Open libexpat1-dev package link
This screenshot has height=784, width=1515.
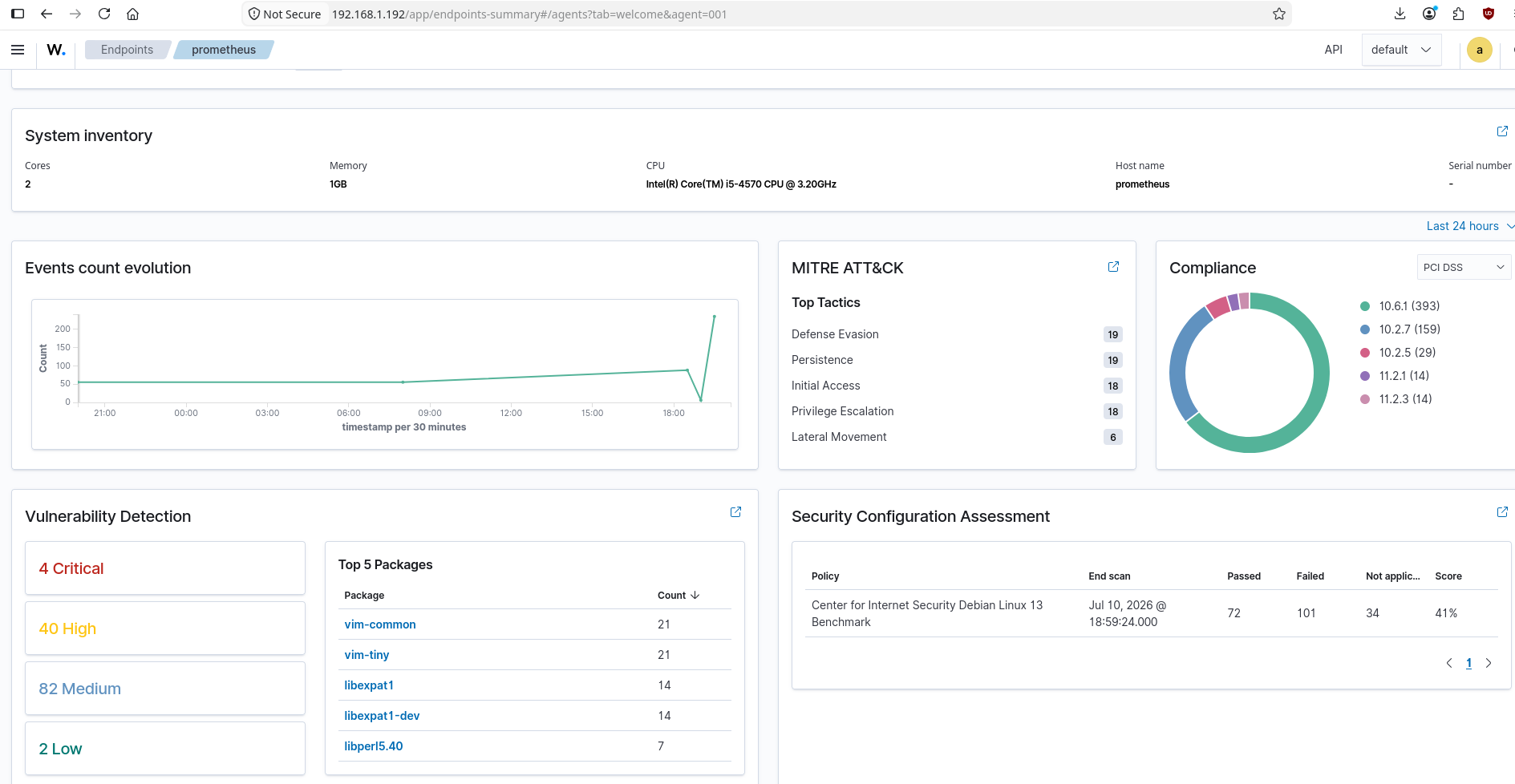(x=382, y=716)
